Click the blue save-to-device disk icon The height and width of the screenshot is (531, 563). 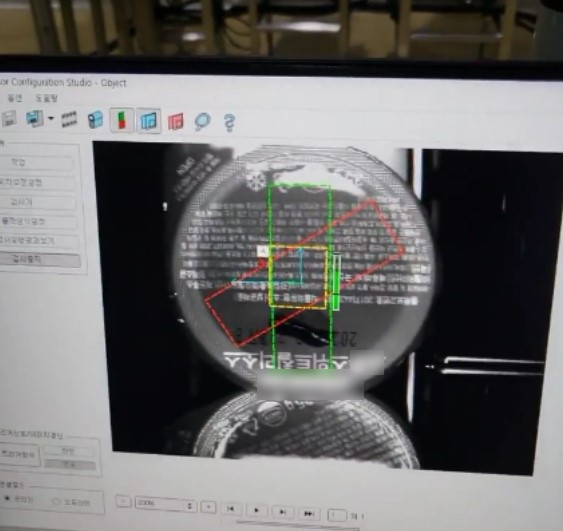click(34, 119)
